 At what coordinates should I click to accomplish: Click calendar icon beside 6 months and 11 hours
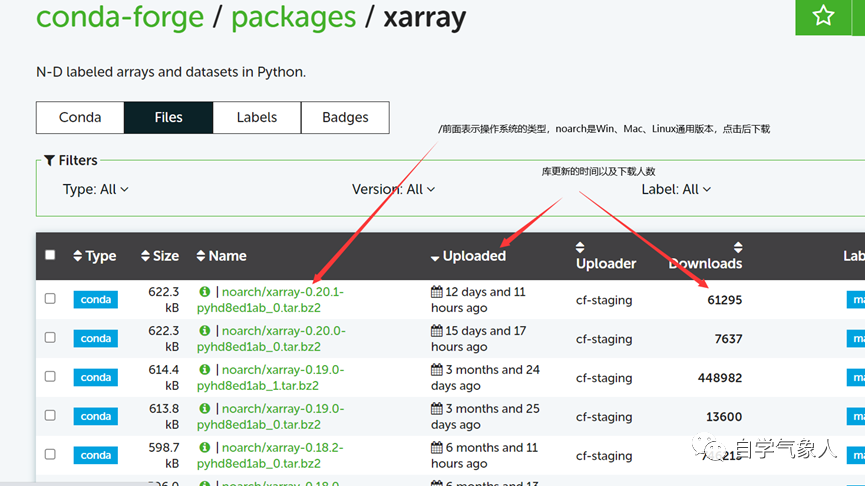click(x=437, y=447)
